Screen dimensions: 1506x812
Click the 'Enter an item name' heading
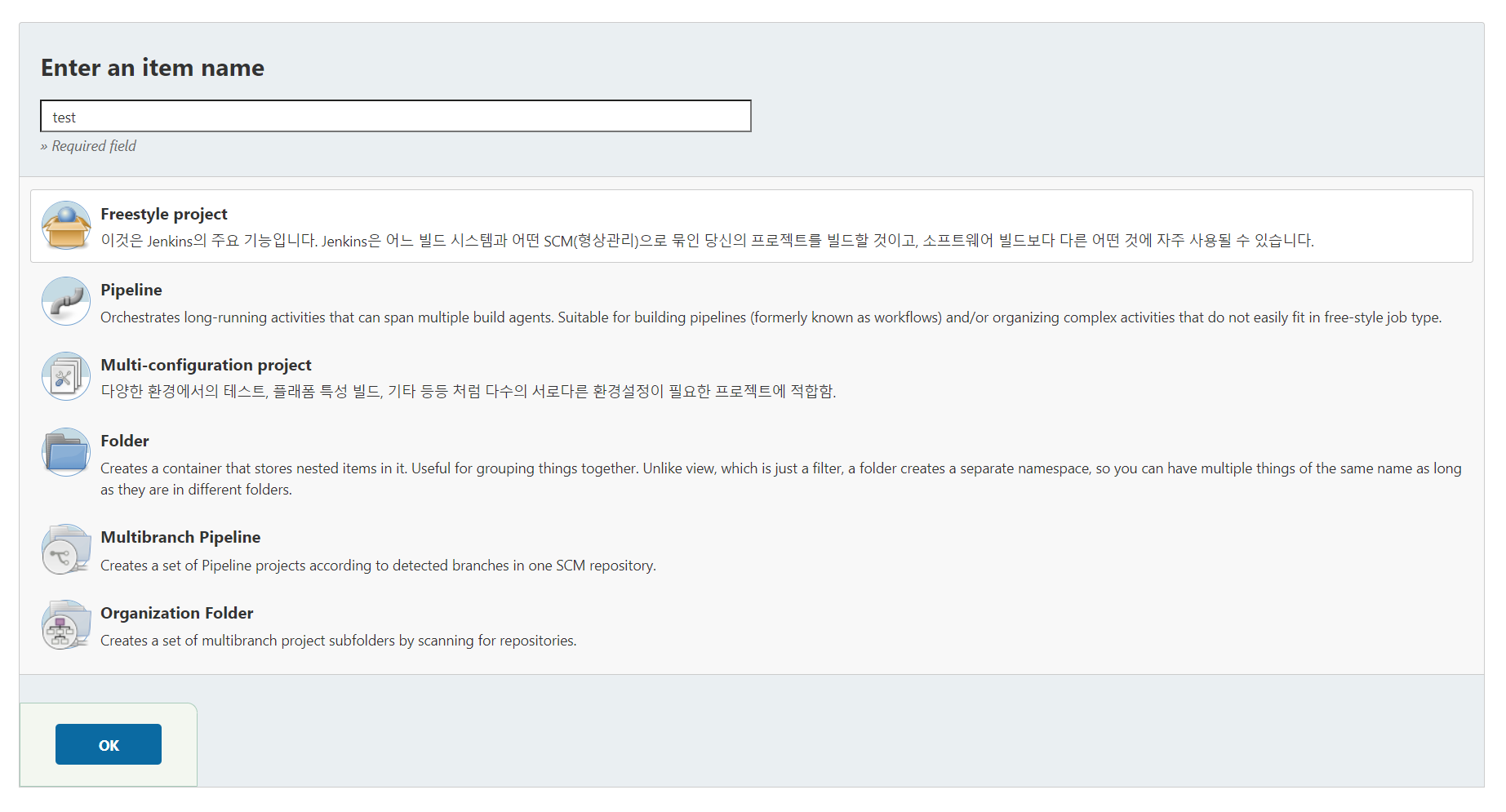coord(153,68)
